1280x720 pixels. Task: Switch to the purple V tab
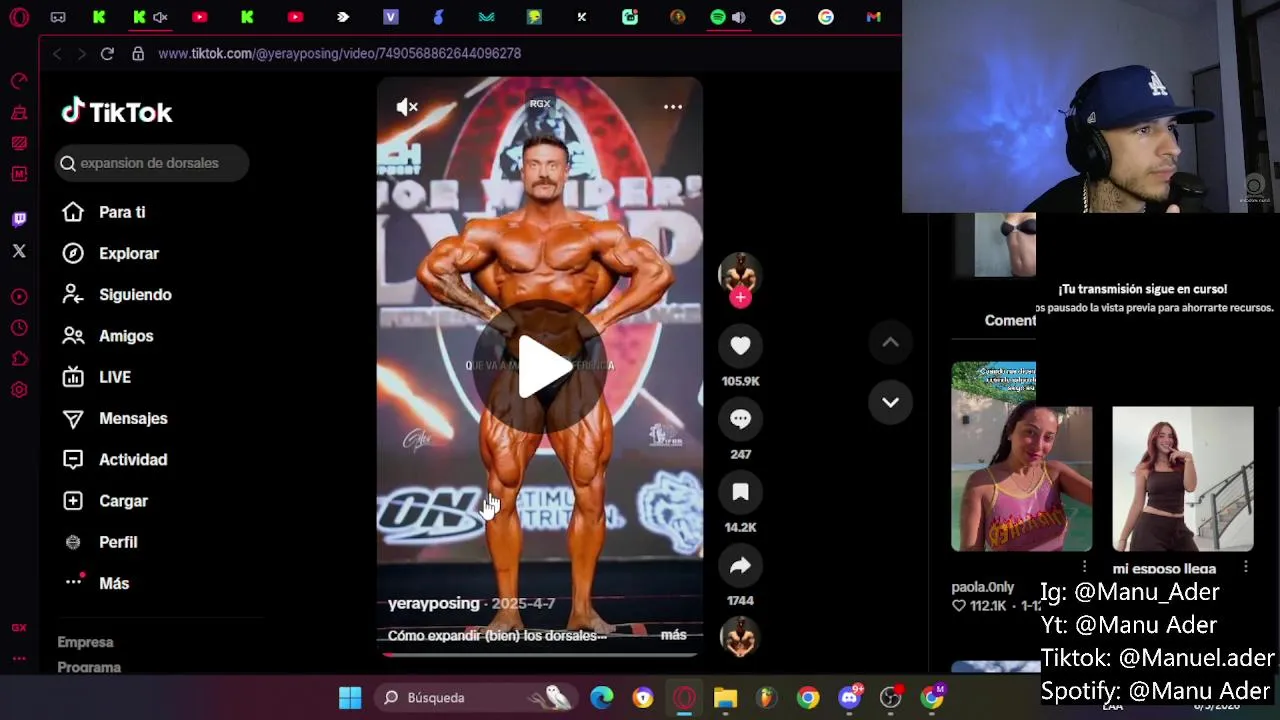click(x=391, y=17)
